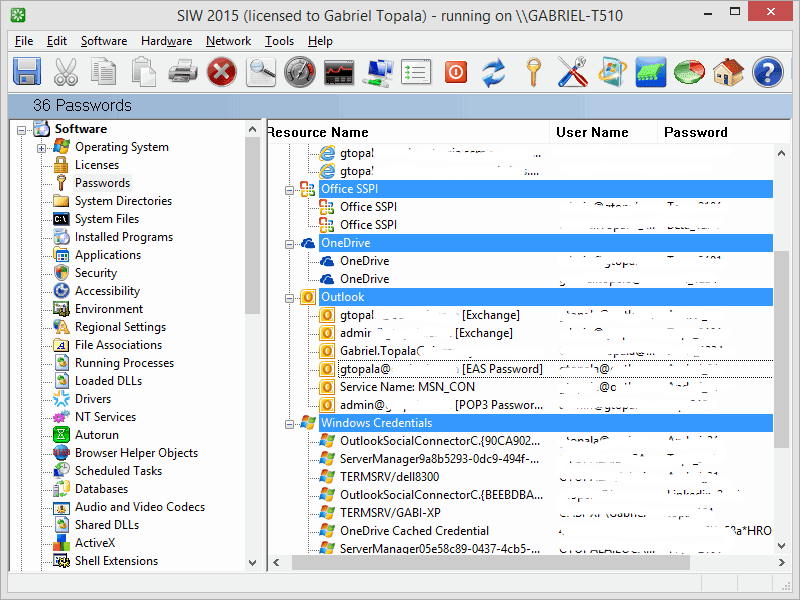The image size is (800, 600).
Task: Open the Hardware menu
Action: coord(166,41)
